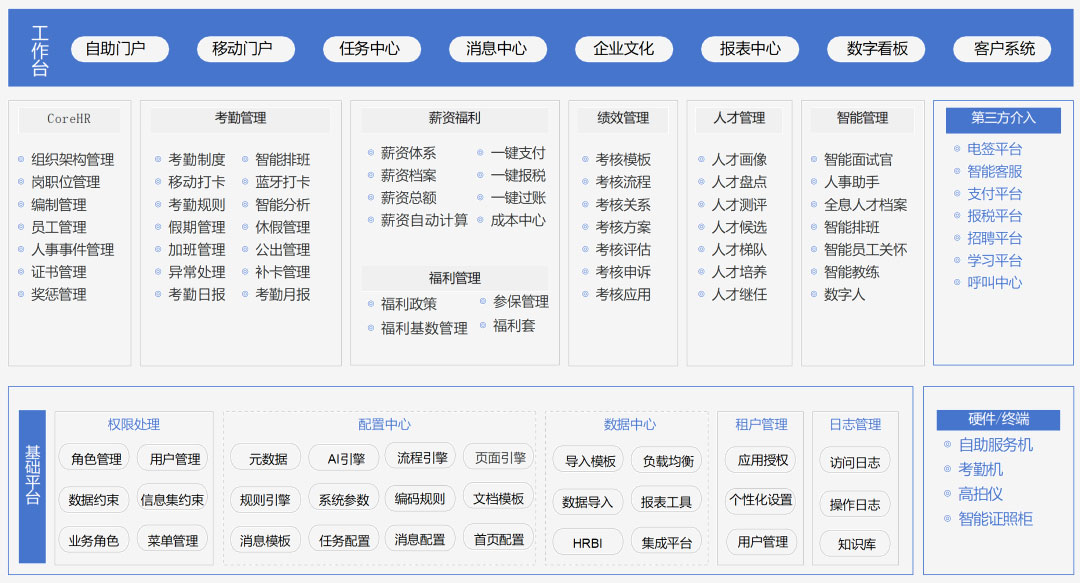The width and height of the screenshot is (1080, 583).
Task: Select 考核模板 in 绩效管理
Action: point(622,160)
